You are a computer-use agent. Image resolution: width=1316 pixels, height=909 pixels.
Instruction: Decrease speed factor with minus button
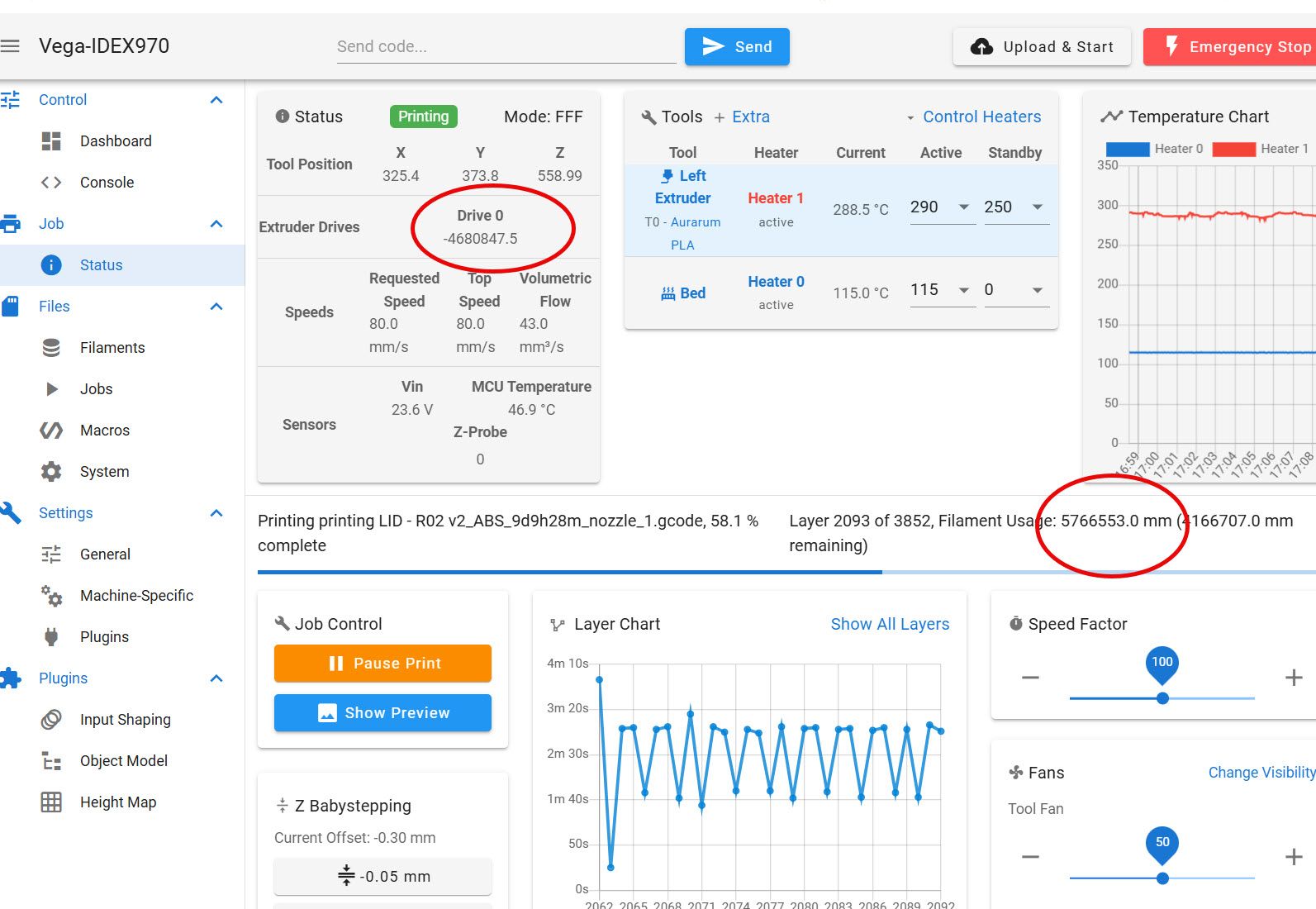pos(1030,678)
